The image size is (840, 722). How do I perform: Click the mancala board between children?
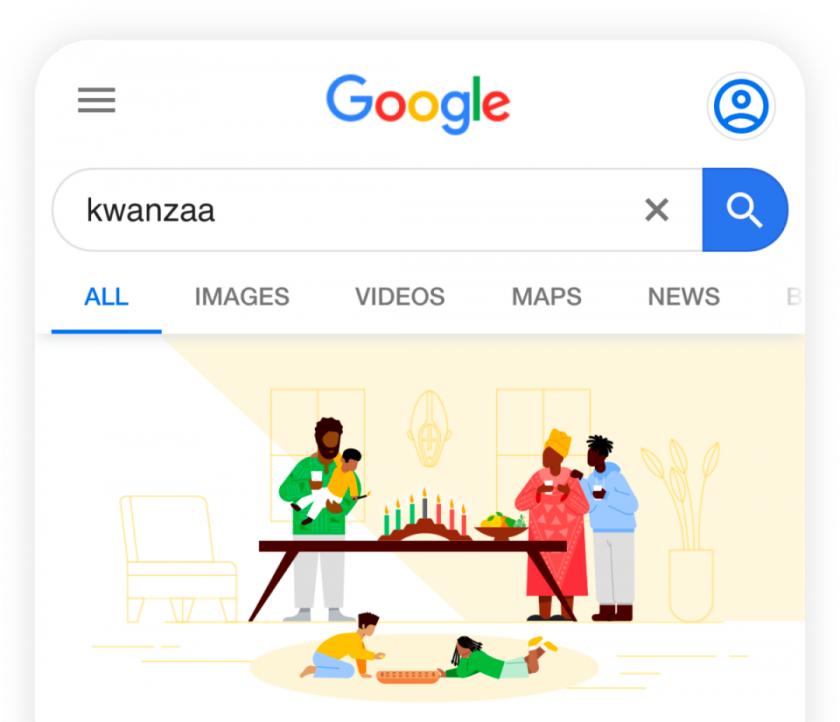click(408, 677)
